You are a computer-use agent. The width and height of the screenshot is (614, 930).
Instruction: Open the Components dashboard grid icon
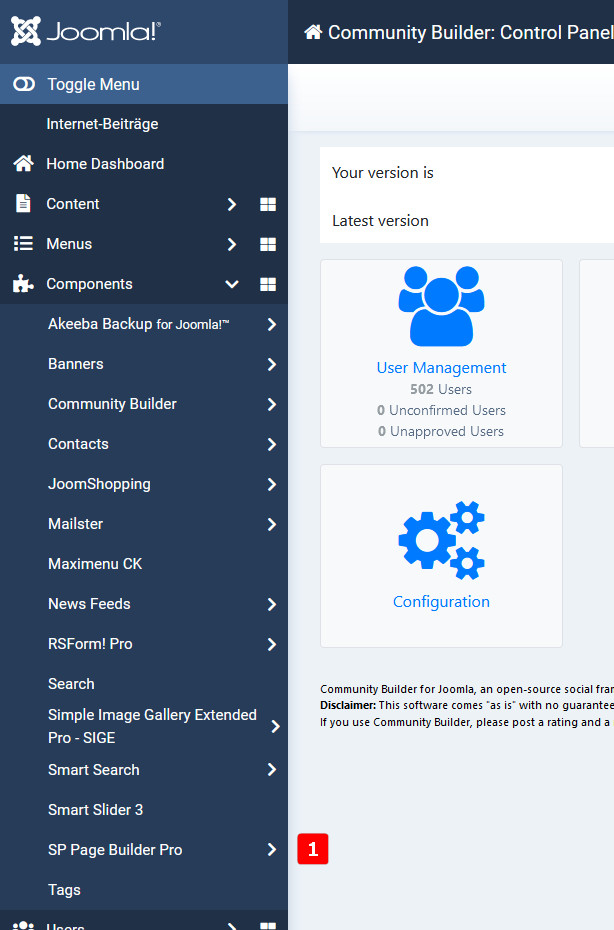pyautogui.click(x=268, y=284)
